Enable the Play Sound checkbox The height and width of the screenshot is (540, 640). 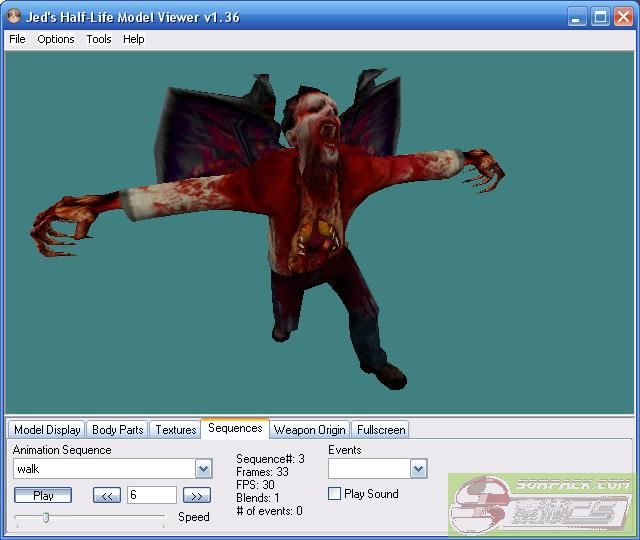[x=335, y=494]
